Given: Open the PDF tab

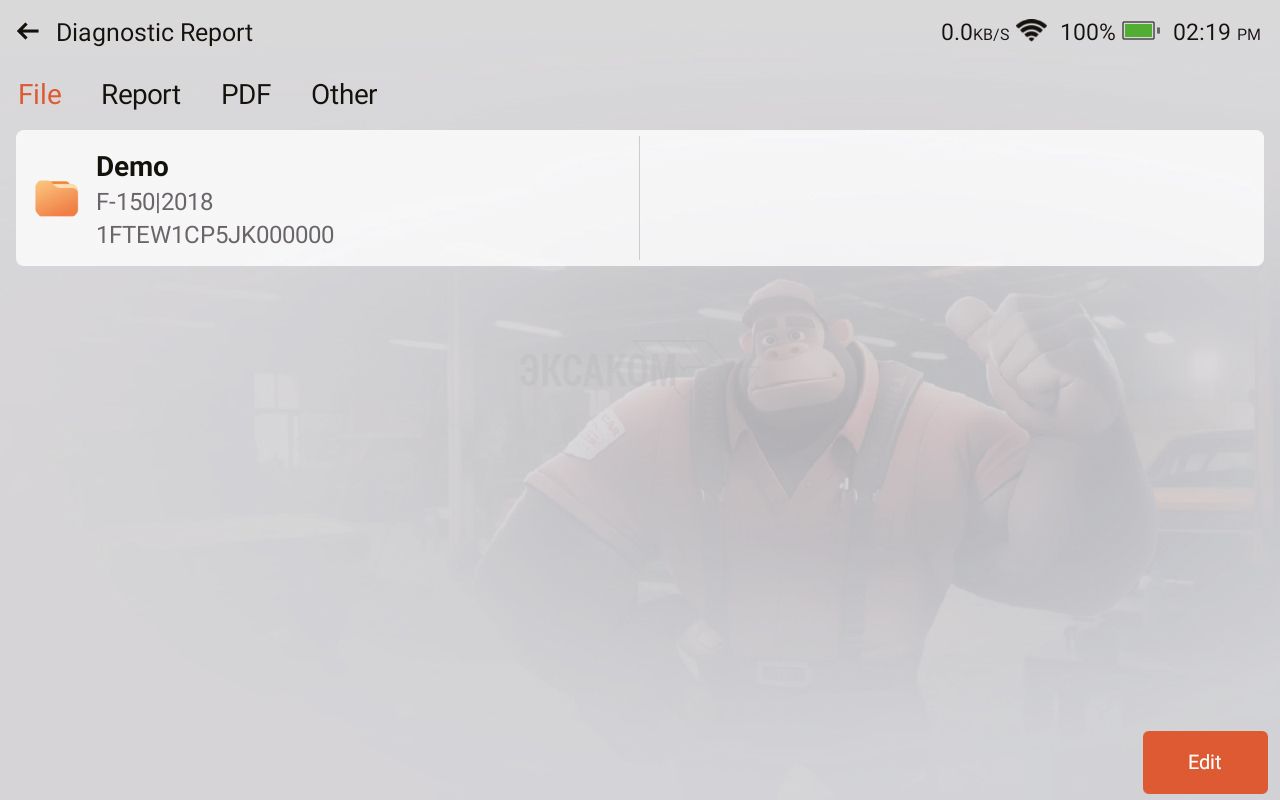Looking at the screenshot, I should pos(246,94).
